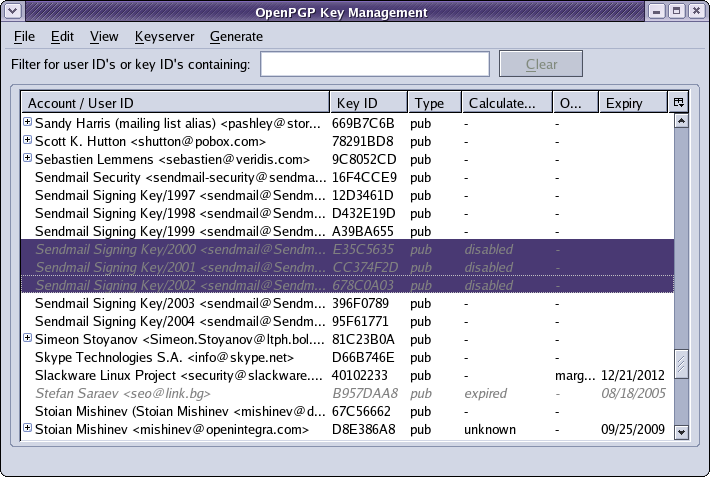Expand the Simeon Stoyanov key entry
This screenshot has height=477, width=710.
[x=28, y=338]
